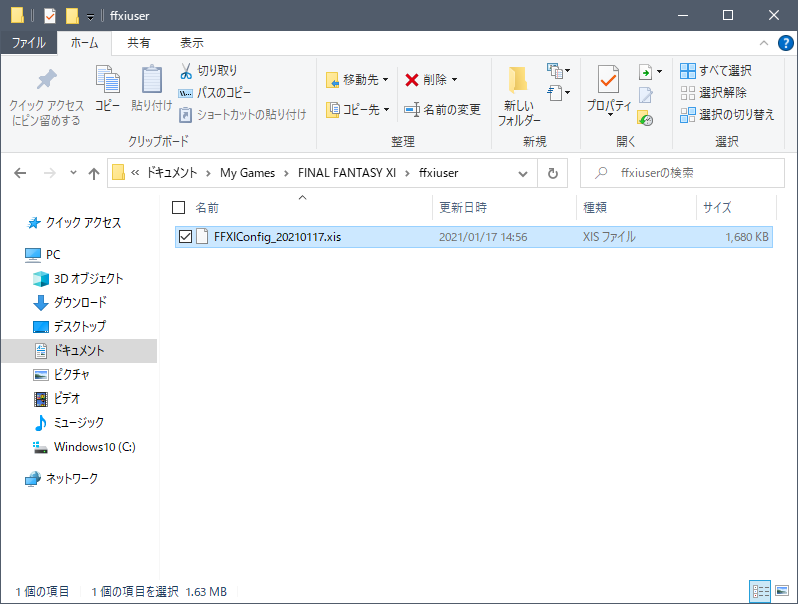Open New item dropdown

click(x=558, y=71)
